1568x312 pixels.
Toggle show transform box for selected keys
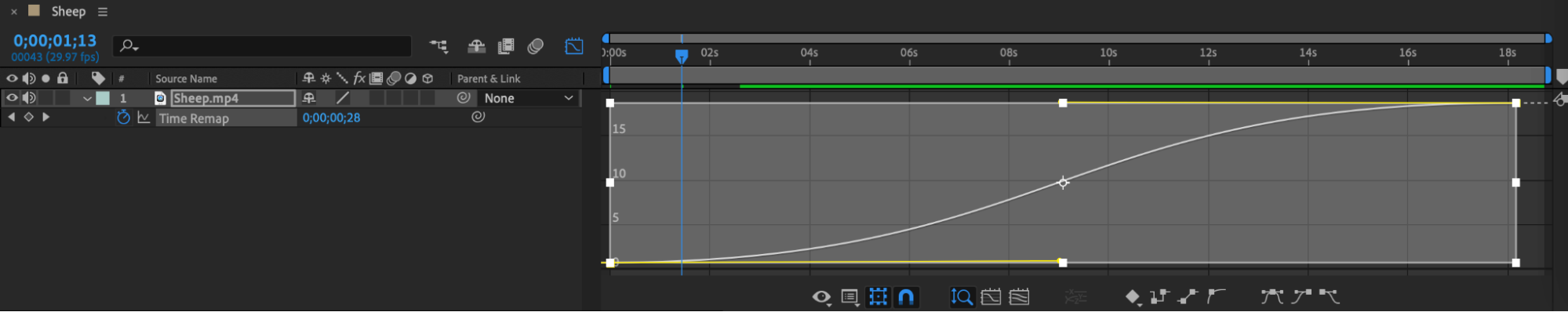click(878, 297)
